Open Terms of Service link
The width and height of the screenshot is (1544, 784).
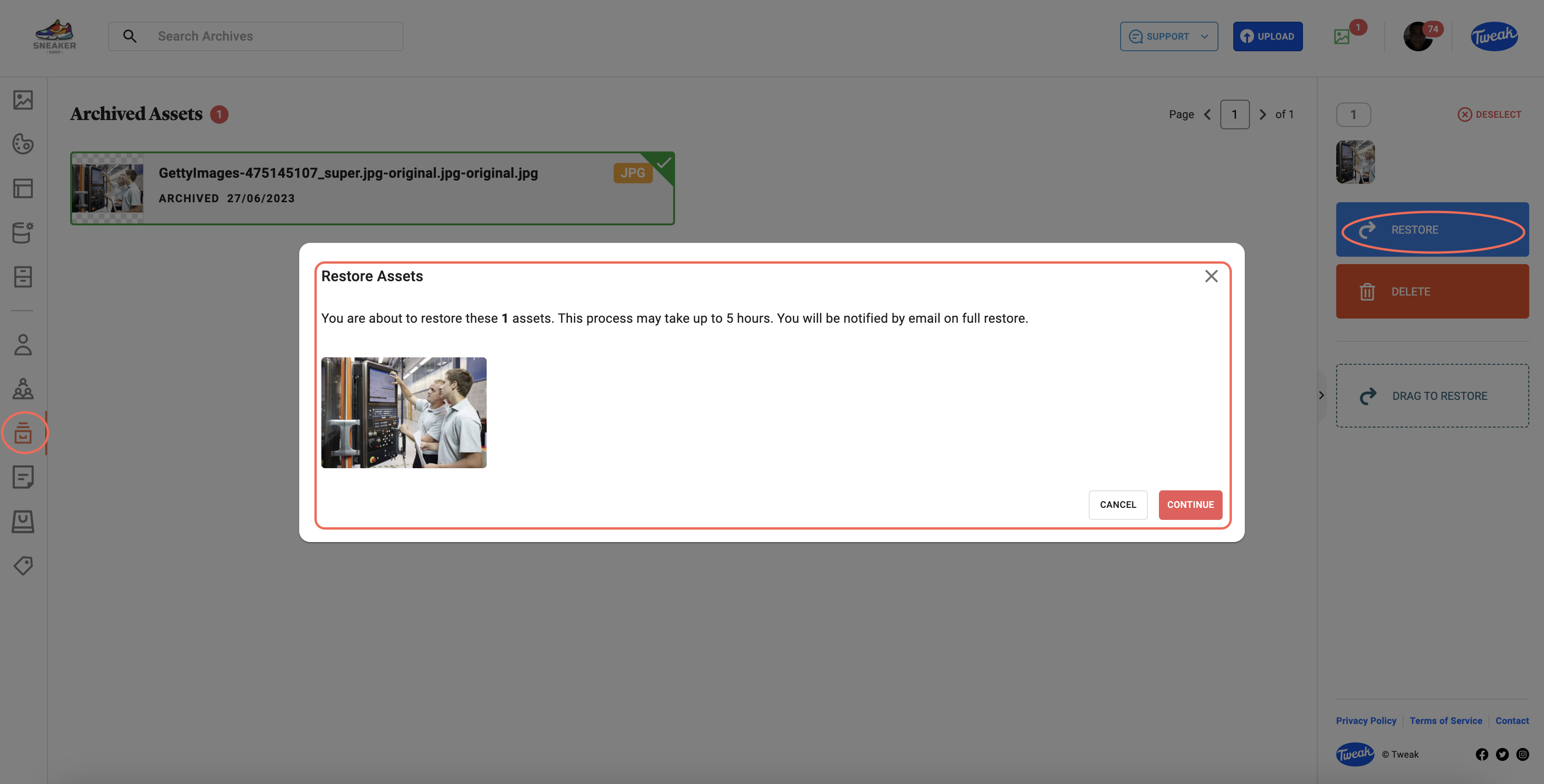point(1446,720)
